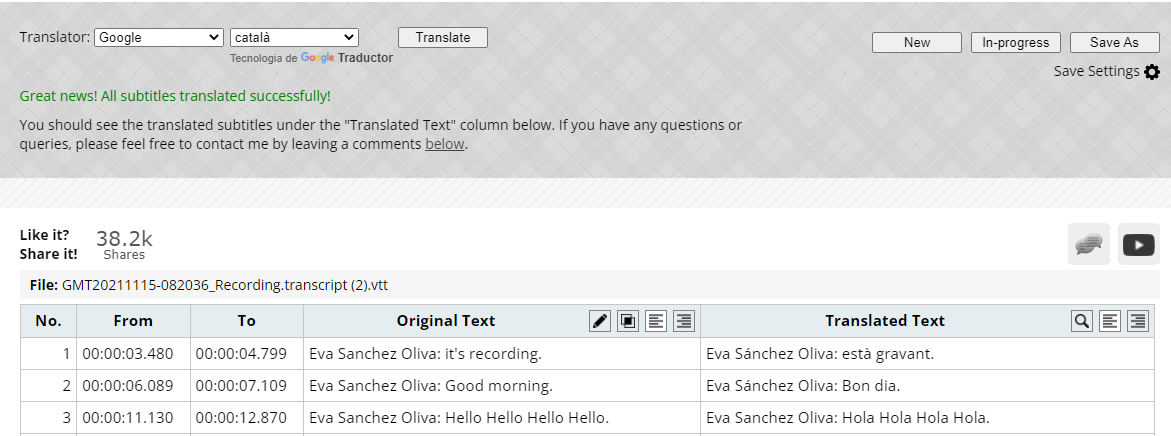Open the YouTube video icon
Image resolution: width=1171 pixels, height=436 pixels.
(1138, 244)
